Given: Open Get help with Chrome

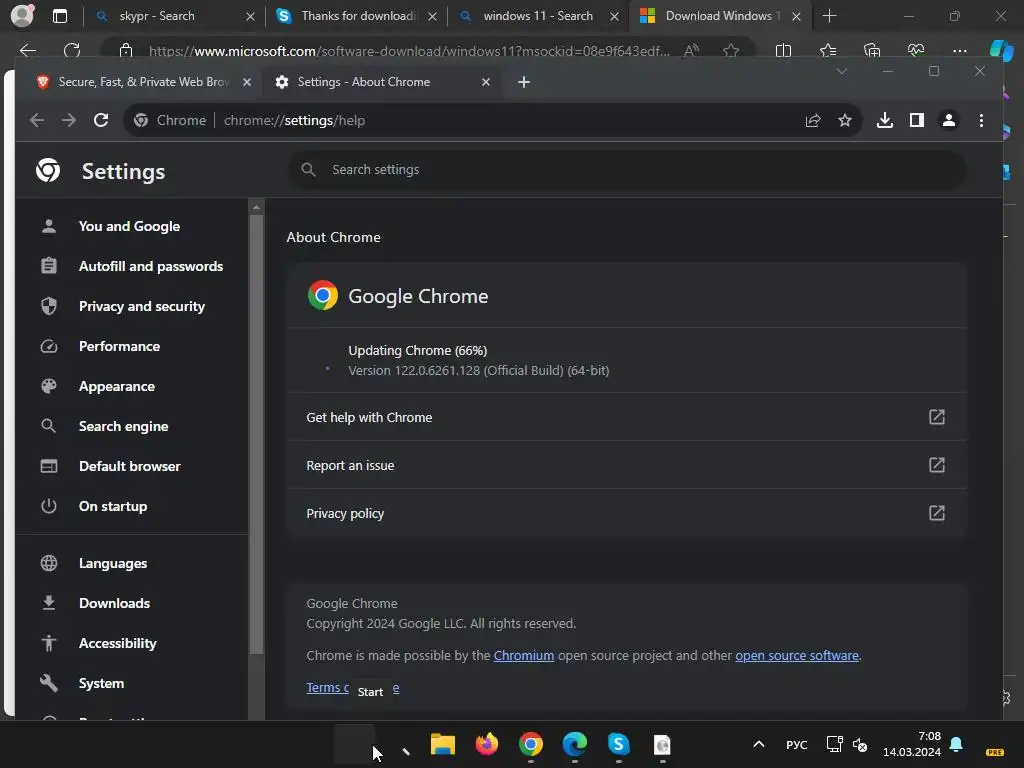Looking at the screenshot, I should (x=626, y=417).
